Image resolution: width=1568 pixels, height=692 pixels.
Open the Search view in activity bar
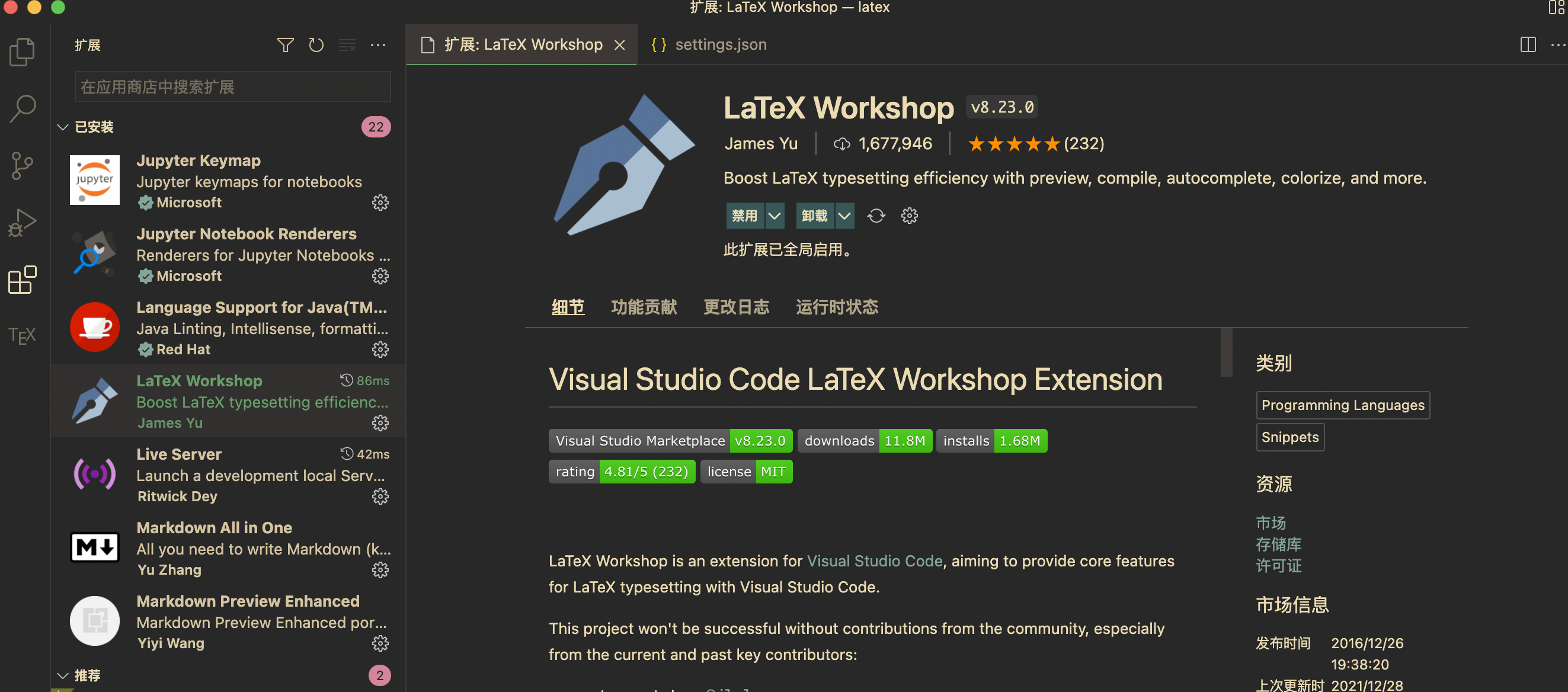pyautogui.click(x=23, y=108)
